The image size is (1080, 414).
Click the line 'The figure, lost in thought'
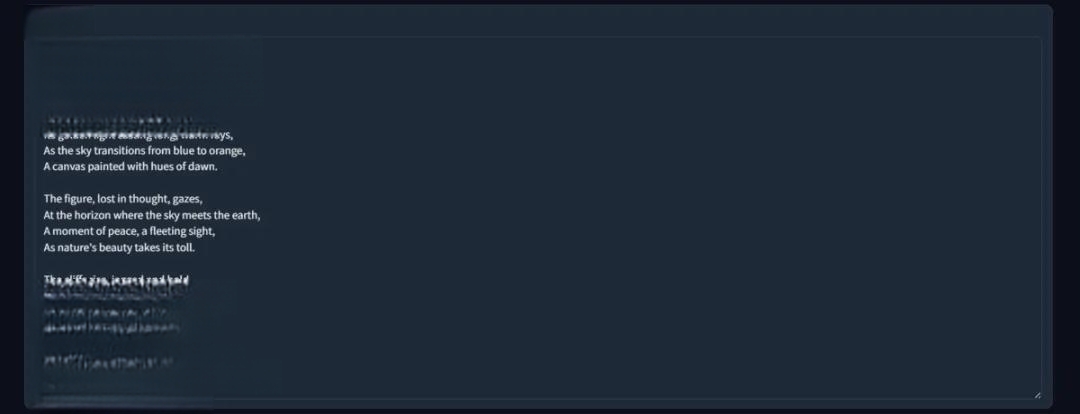click(123, 199)
